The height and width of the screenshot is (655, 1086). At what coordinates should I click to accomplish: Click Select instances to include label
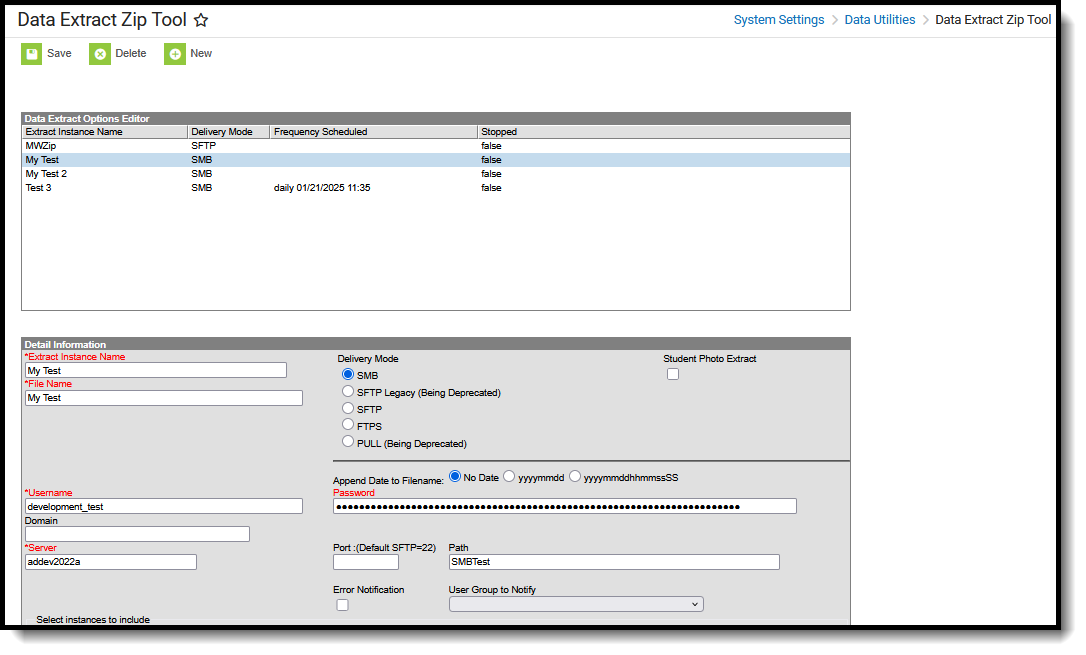pos(93,620)
